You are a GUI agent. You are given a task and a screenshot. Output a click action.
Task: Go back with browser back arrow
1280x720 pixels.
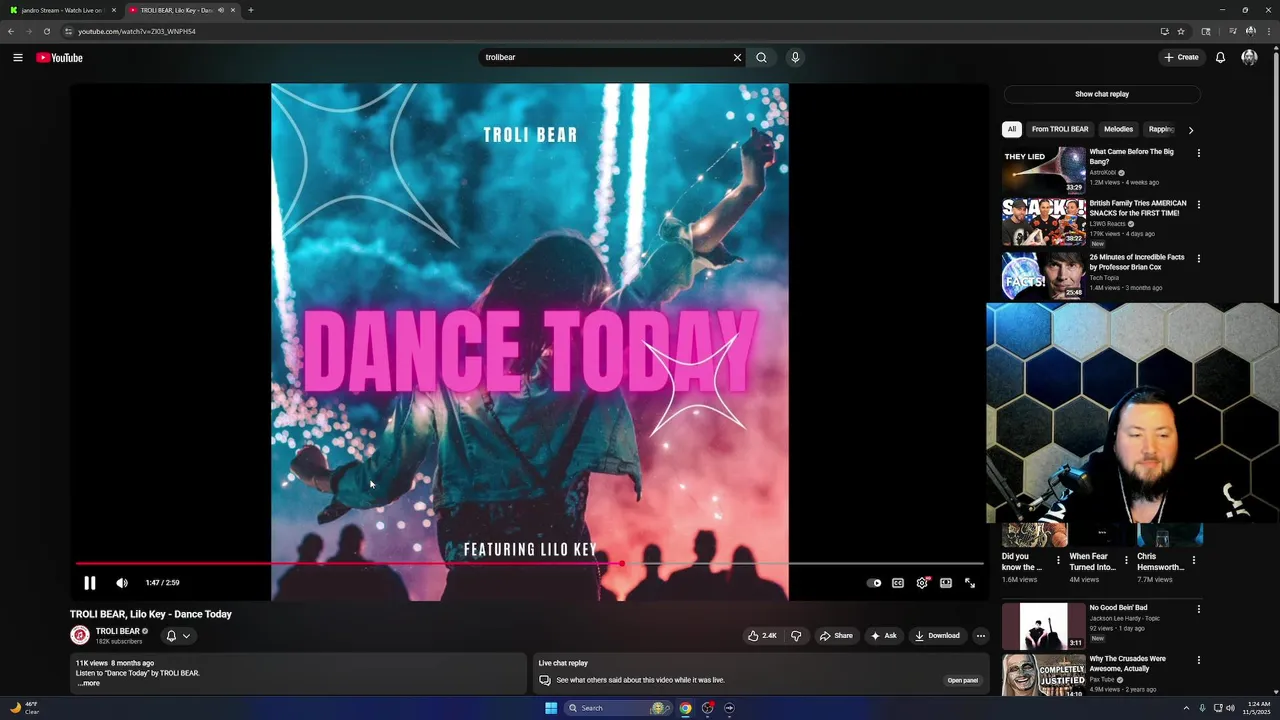11,31
